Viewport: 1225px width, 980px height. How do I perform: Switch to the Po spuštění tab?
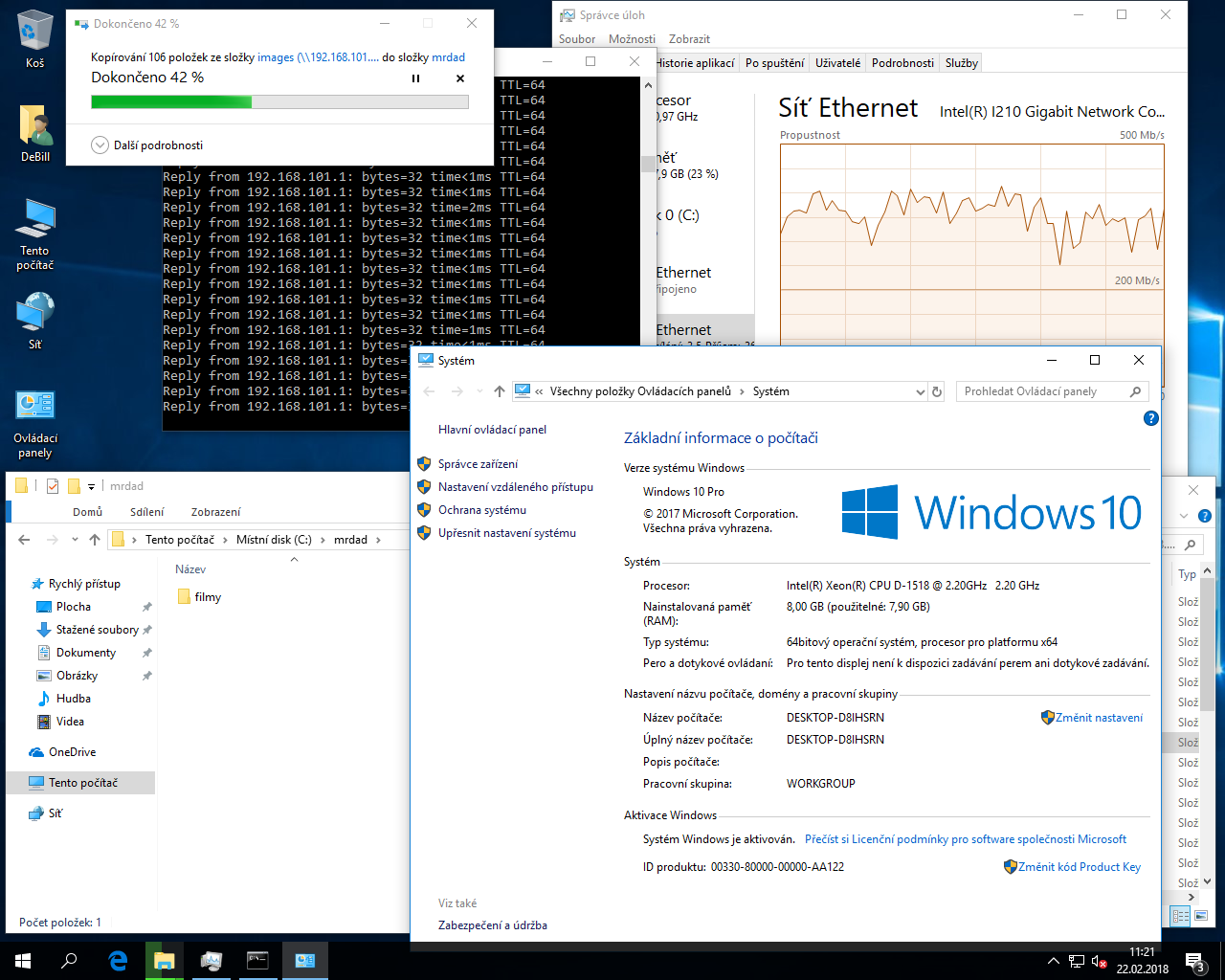tap(775, 63)
